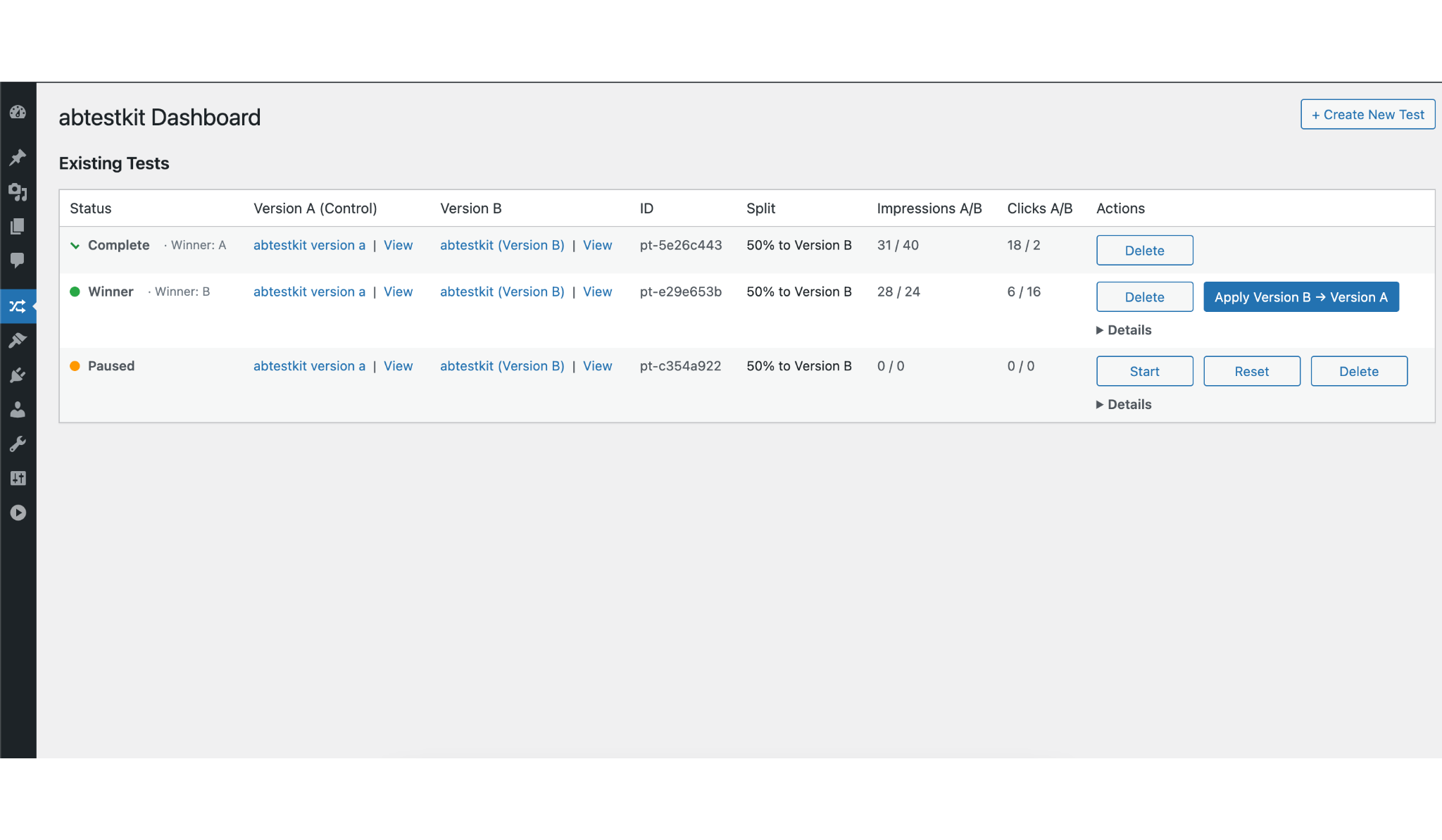Start the paused test
The image size is (1442, 840).
coord(1143,371)
